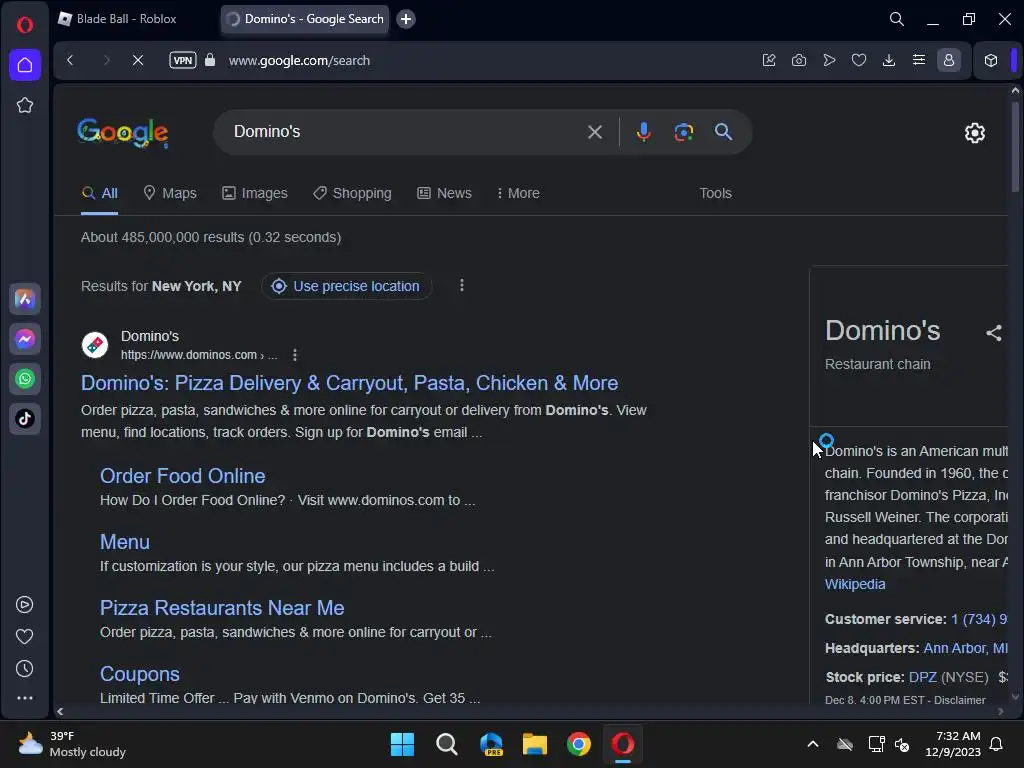Submit search magnifier button
This screenshot has height=768, width=1024.
click(723, 132)
